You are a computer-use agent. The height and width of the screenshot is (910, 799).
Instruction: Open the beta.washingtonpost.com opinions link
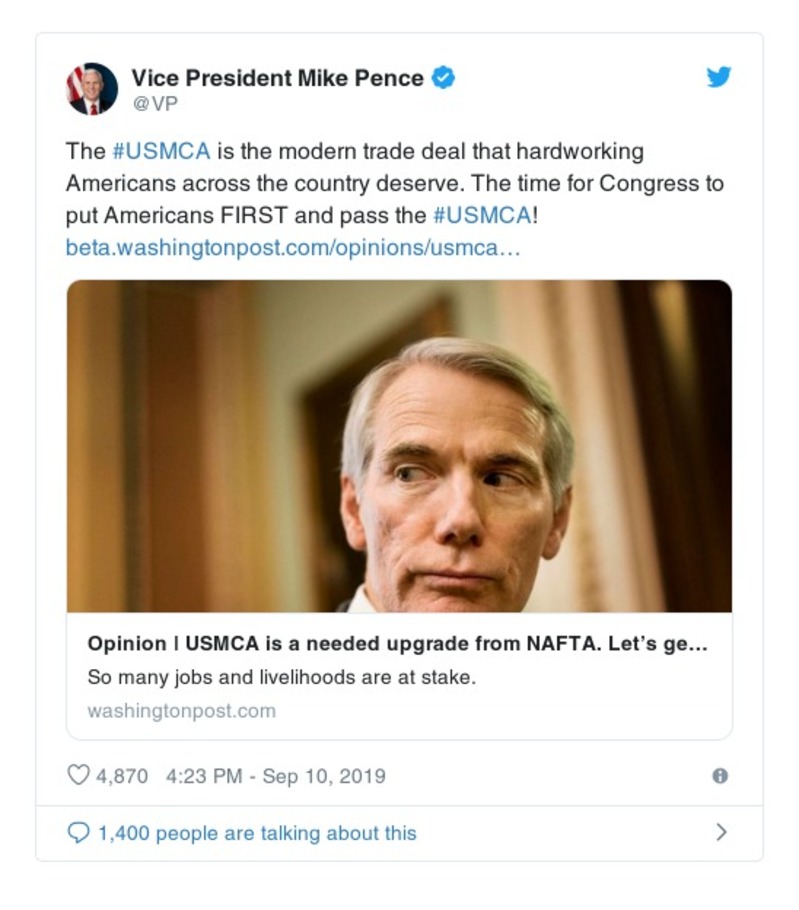tap(293, 248)
